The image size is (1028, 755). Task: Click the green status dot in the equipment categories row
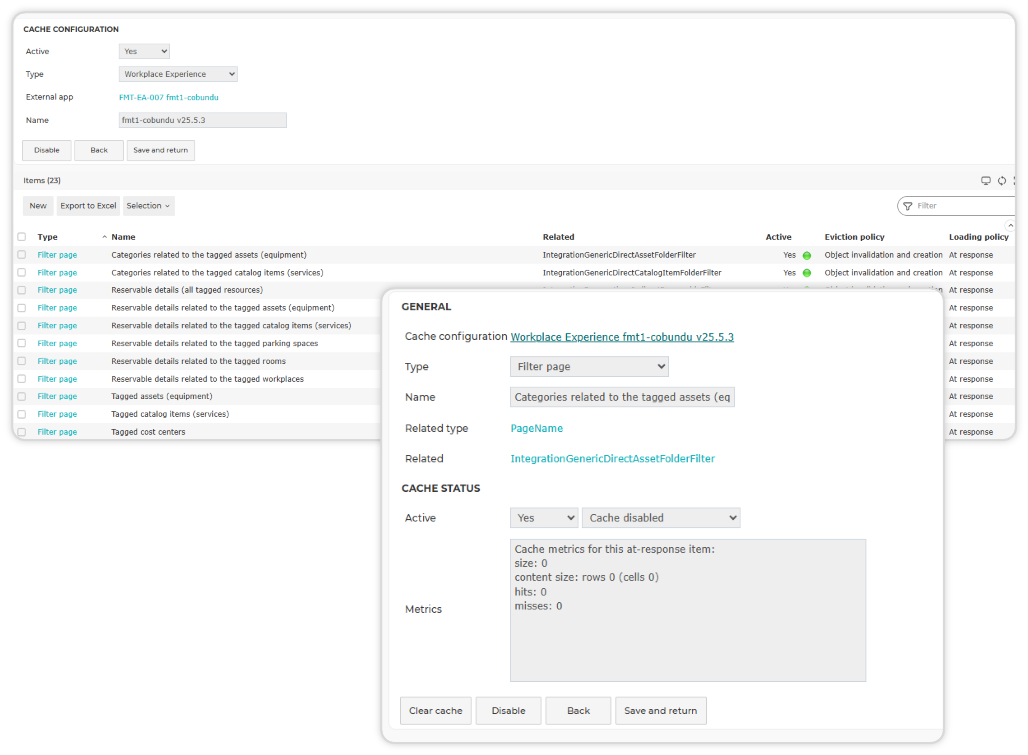pyautogui.click(x=806, y=256)
